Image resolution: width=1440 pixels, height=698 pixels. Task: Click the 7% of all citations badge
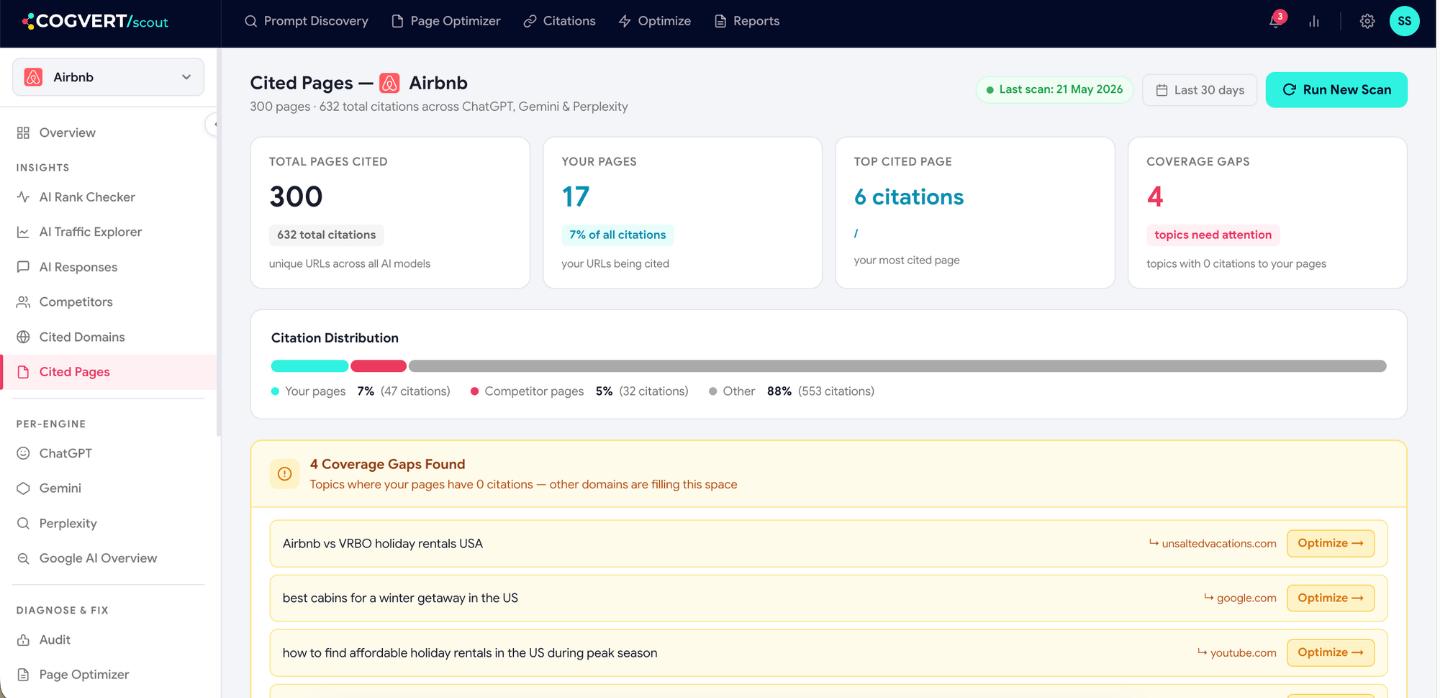pos(618,235)
